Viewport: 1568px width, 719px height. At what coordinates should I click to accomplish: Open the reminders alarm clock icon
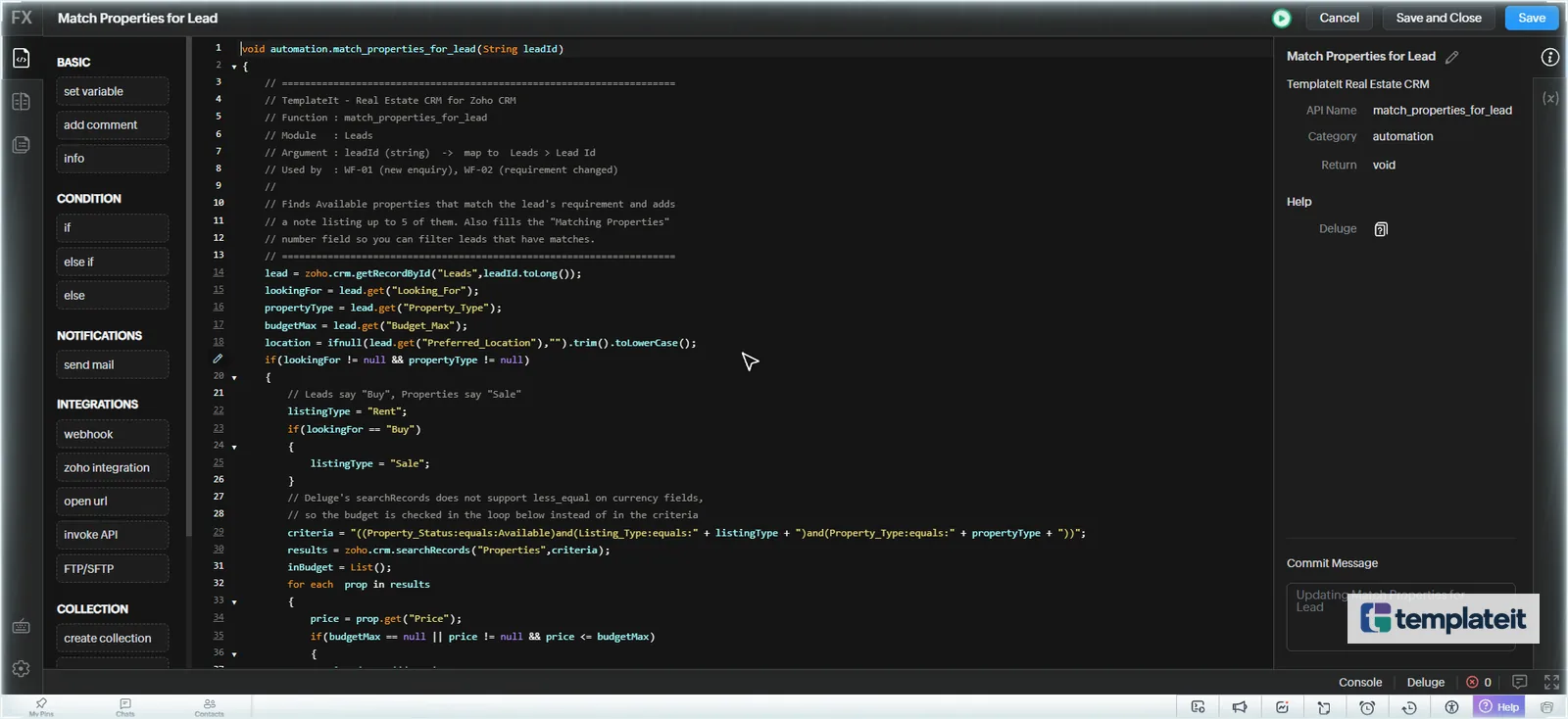pos(1367,707)
